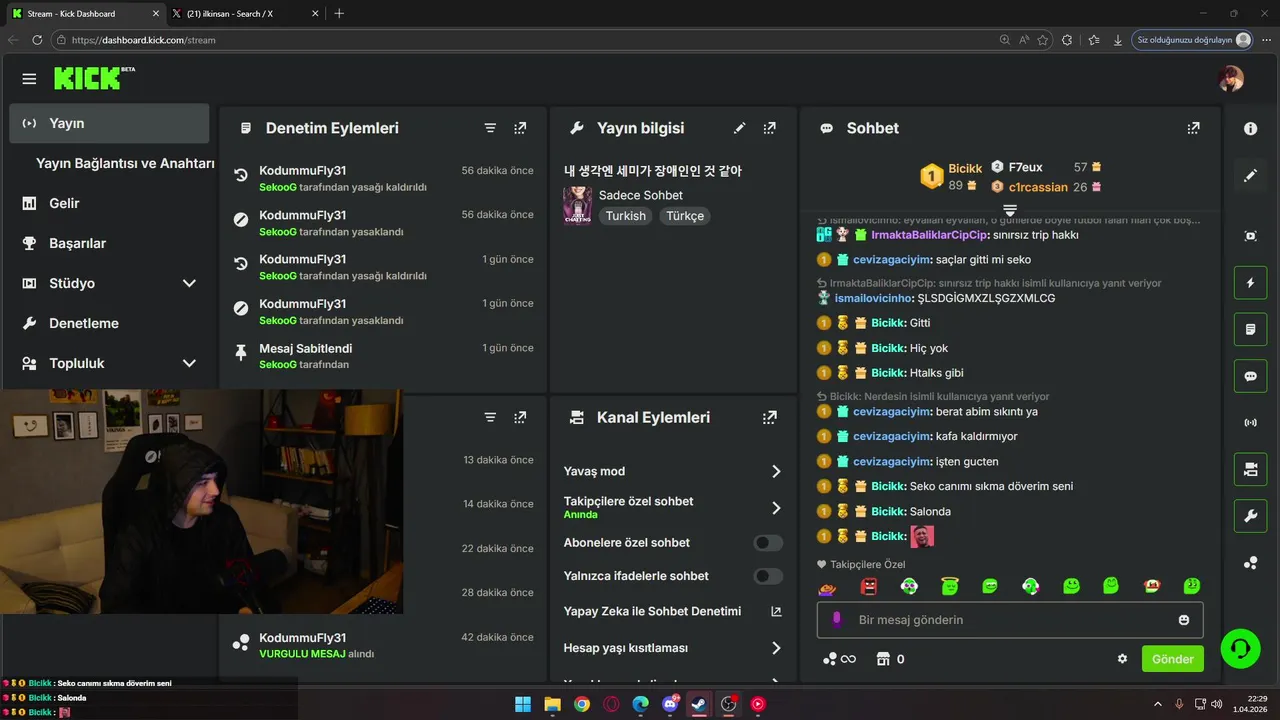Open external link for Yapay Zeka ile Sohbet Denetimi
Viewport: 1280px width, 720px height.
tap(776, 611)
